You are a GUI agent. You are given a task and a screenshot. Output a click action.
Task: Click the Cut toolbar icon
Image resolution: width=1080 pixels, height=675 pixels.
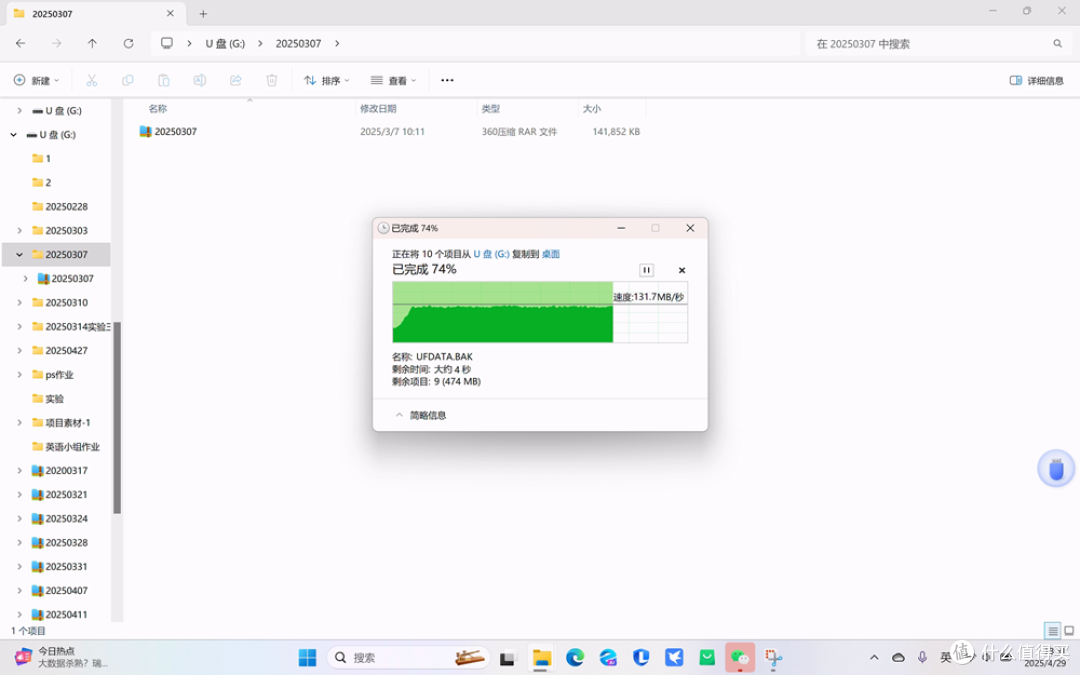pos(92,81)
